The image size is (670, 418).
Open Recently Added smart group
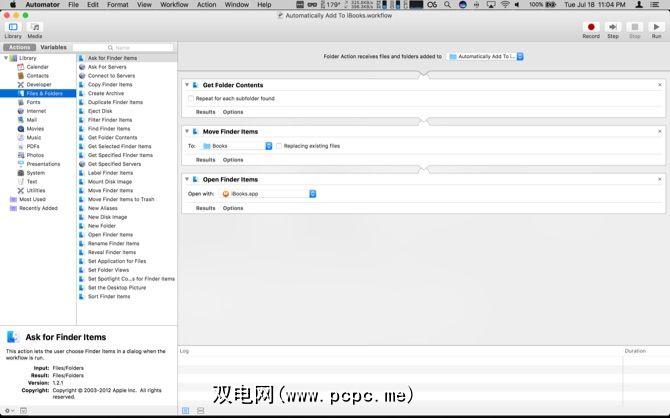[x=38, y=208]
